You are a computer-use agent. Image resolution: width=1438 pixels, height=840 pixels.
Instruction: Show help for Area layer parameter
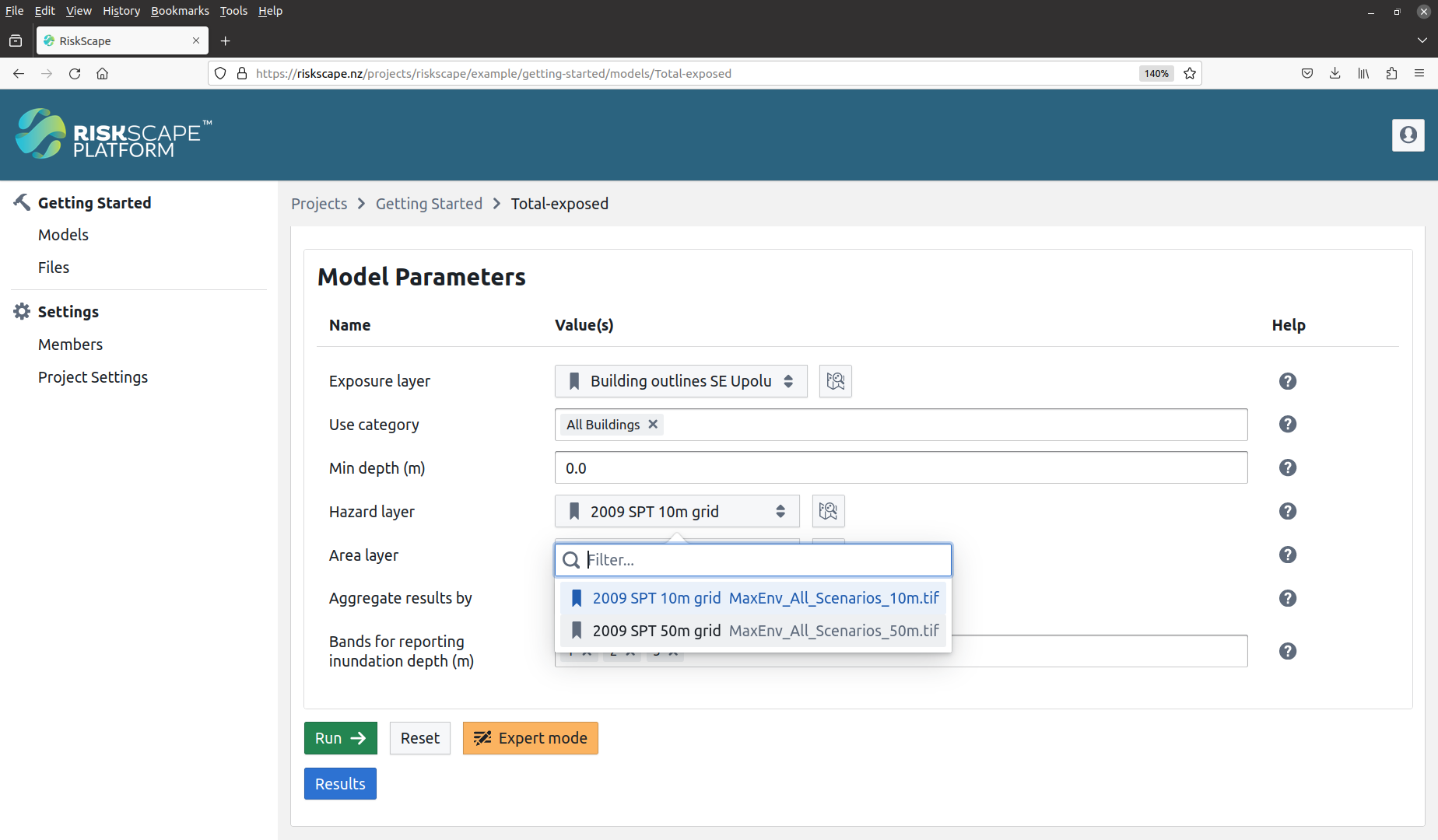pos(1288,555)
